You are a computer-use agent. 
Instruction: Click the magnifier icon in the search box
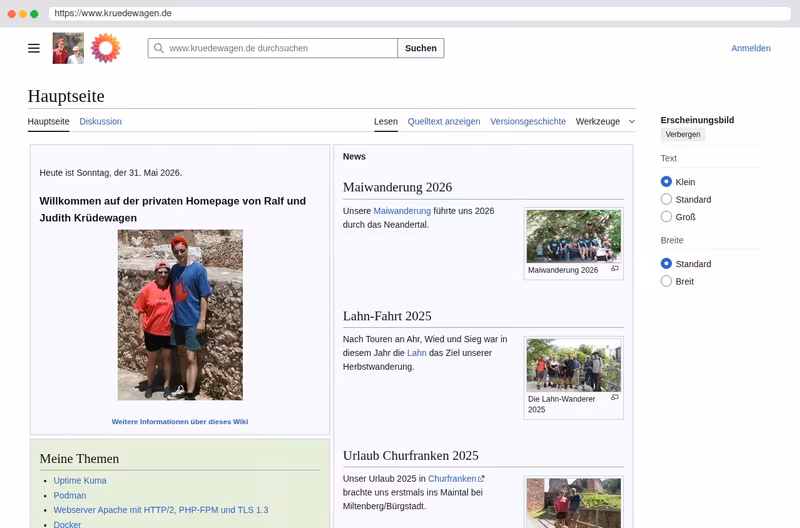(159, 48)
